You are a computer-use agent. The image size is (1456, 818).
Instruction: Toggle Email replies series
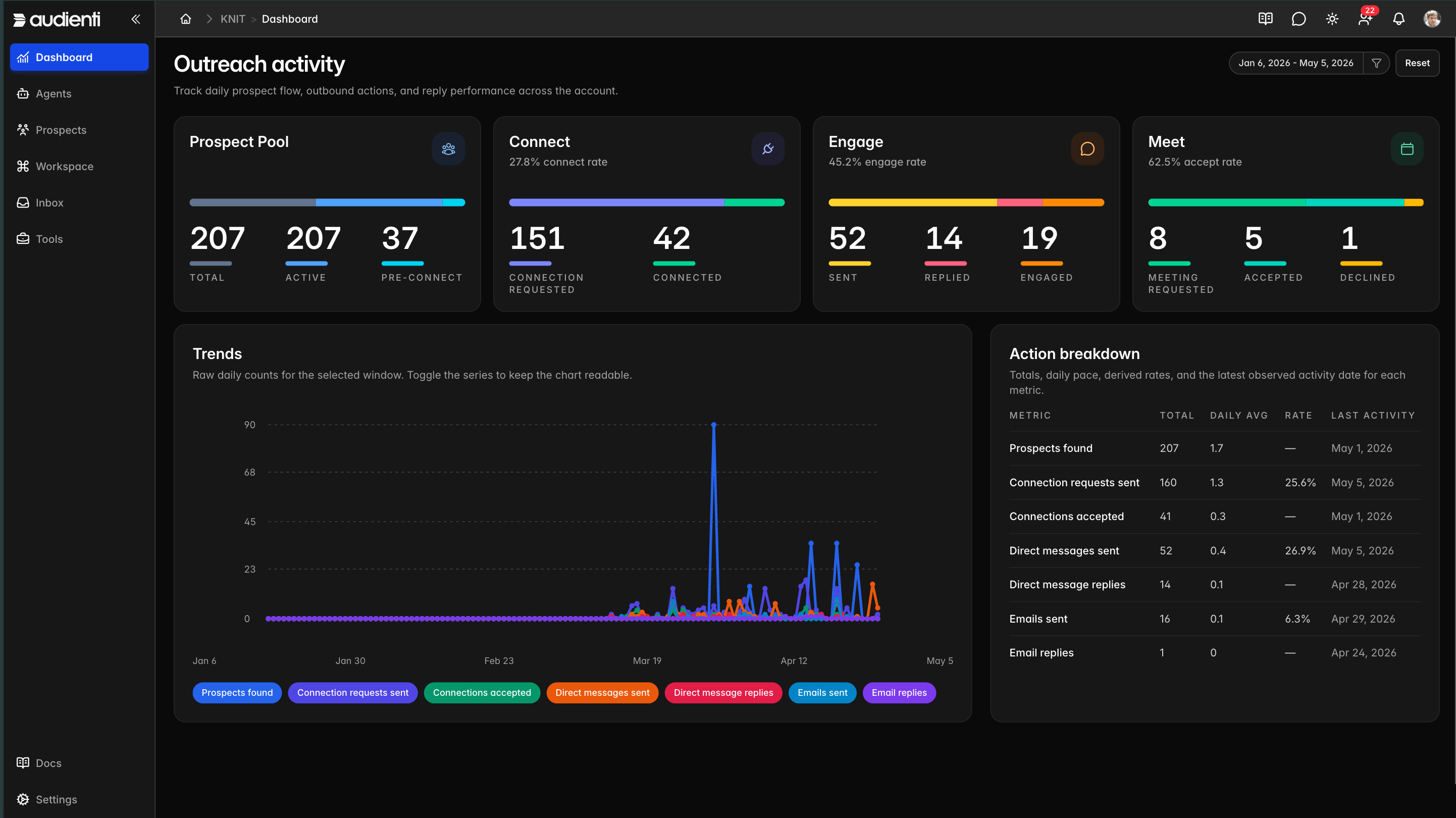899,692
